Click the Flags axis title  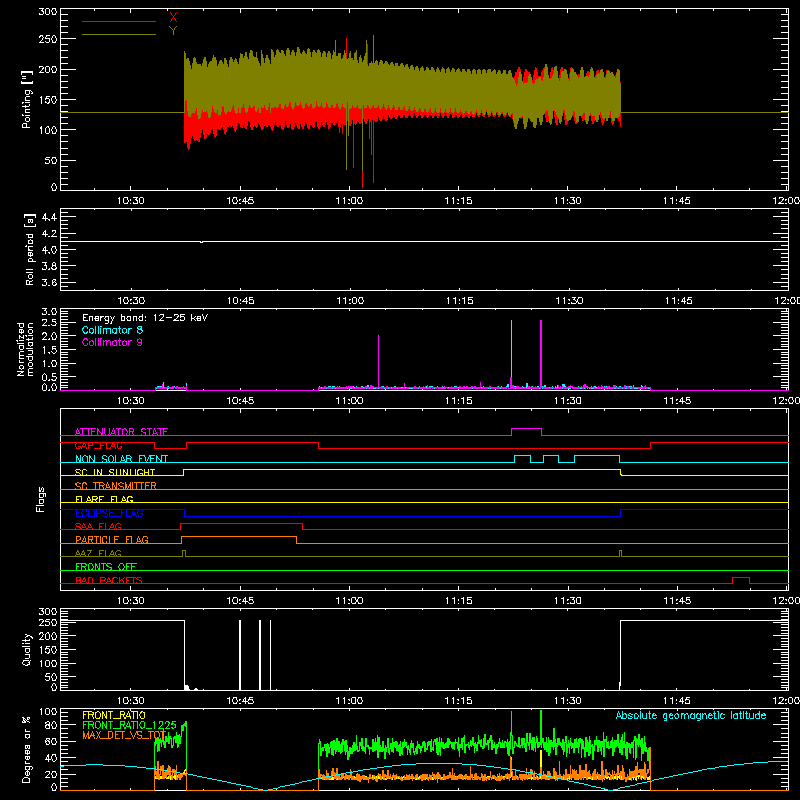tap(40, 499)
